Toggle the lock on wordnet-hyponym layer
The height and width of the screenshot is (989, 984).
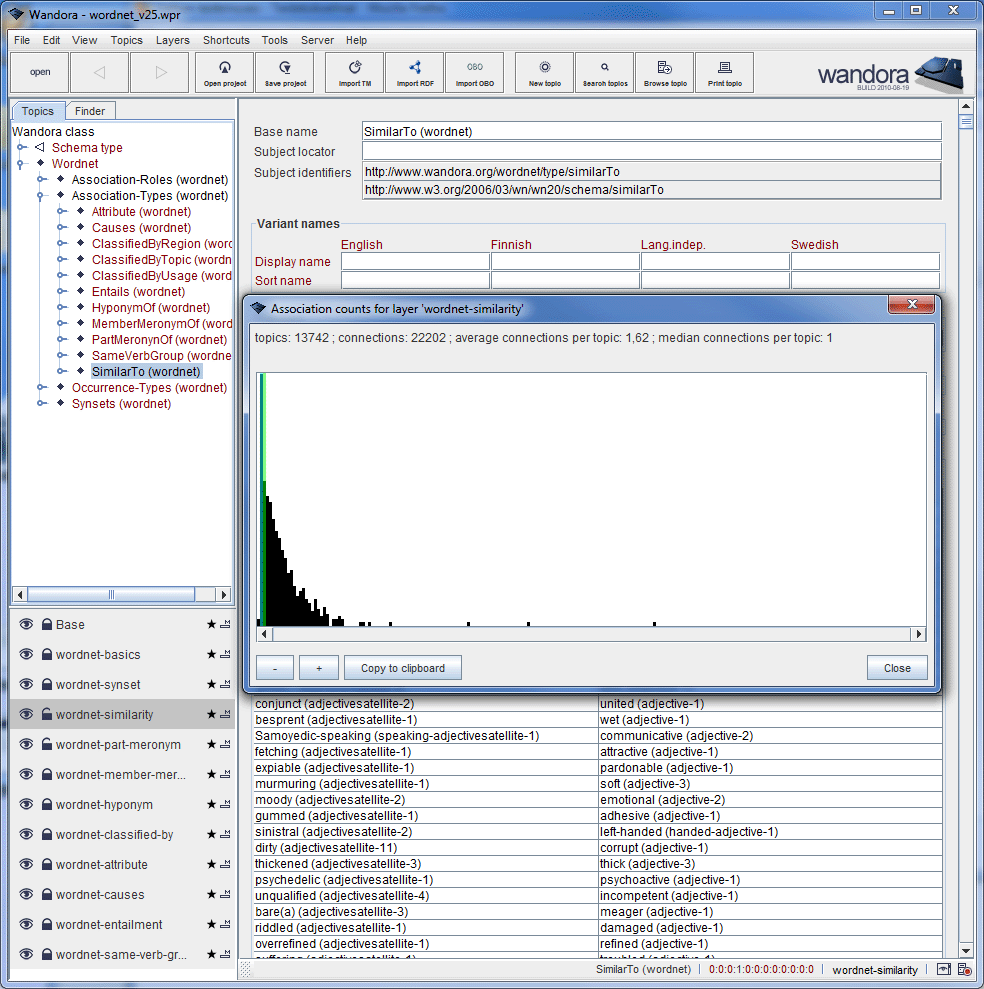[49, 804]
